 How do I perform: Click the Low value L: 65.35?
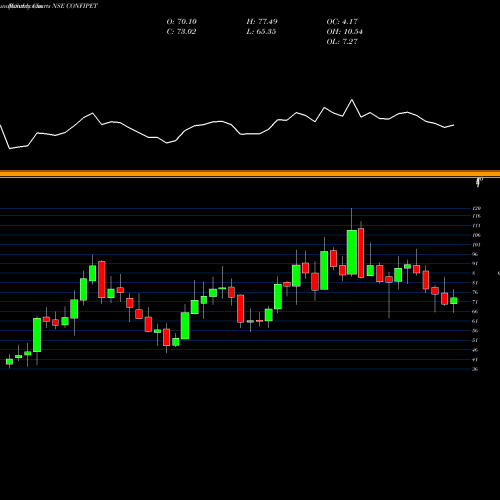point(261,32)
